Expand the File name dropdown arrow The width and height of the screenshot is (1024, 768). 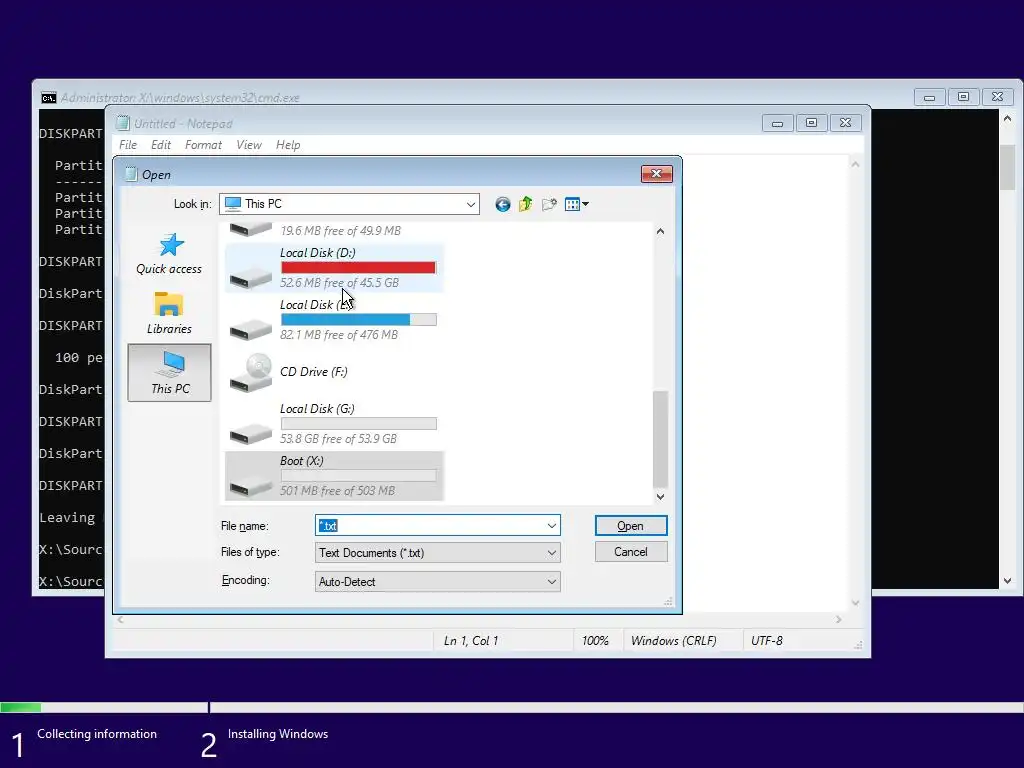pyautogui.click(x=552, y=526)
